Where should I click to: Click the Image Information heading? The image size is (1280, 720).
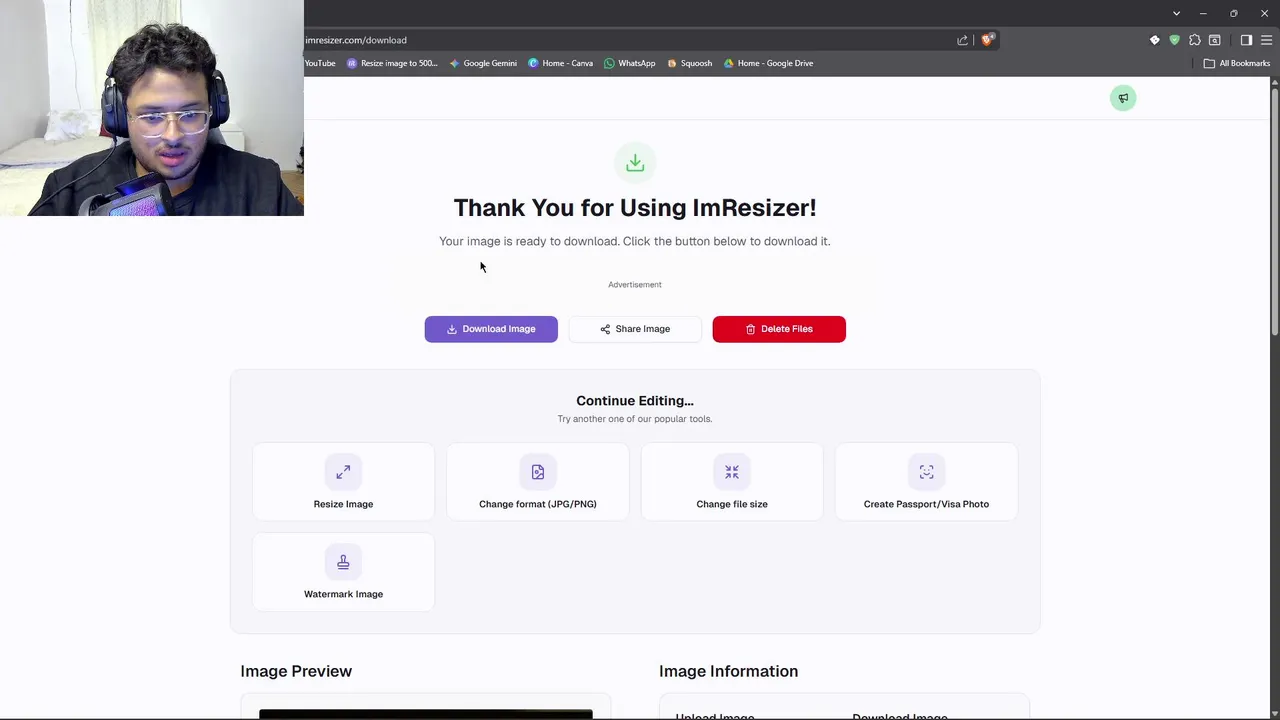728,671
